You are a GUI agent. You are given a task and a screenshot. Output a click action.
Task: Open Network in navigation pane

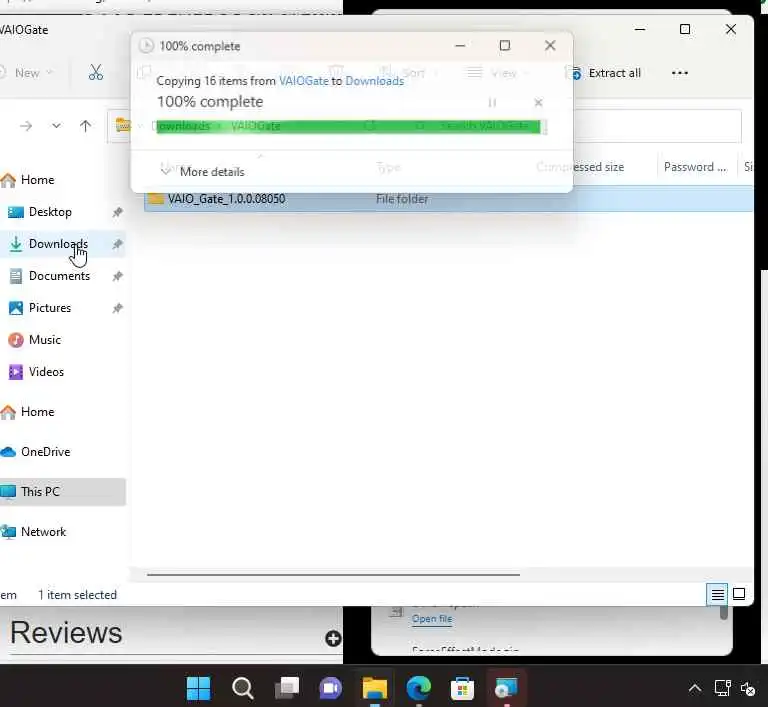pyautogui.click(x=43, y=532)
